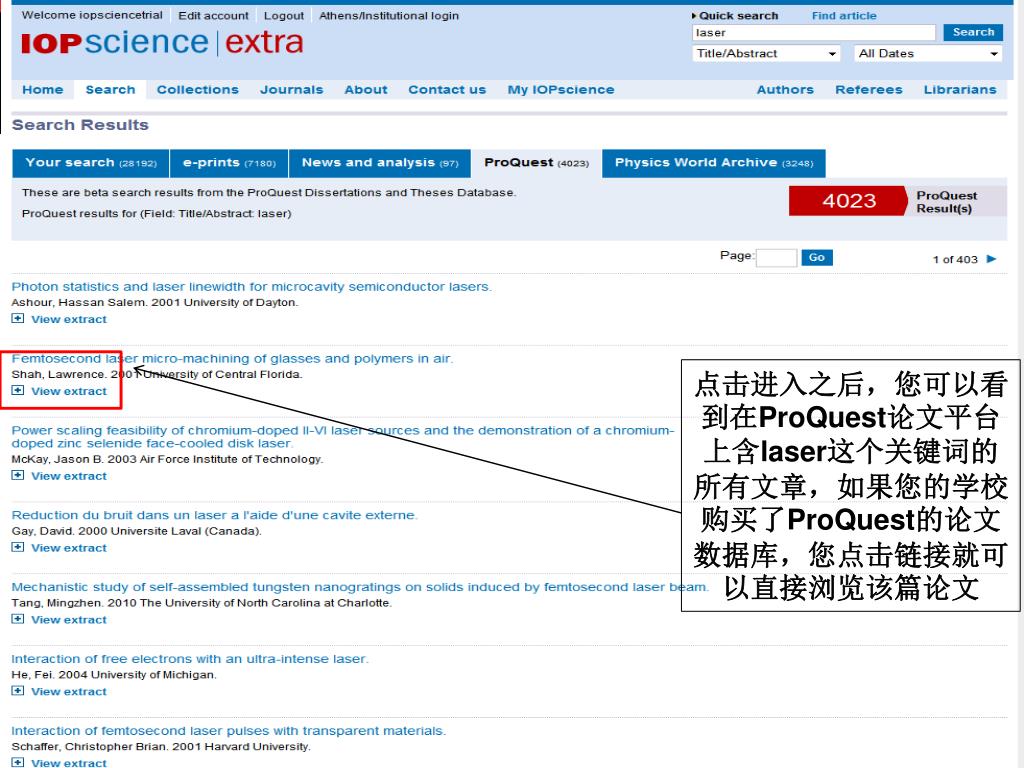Click the Search Results heading
1024x768 pixels.
80,125
